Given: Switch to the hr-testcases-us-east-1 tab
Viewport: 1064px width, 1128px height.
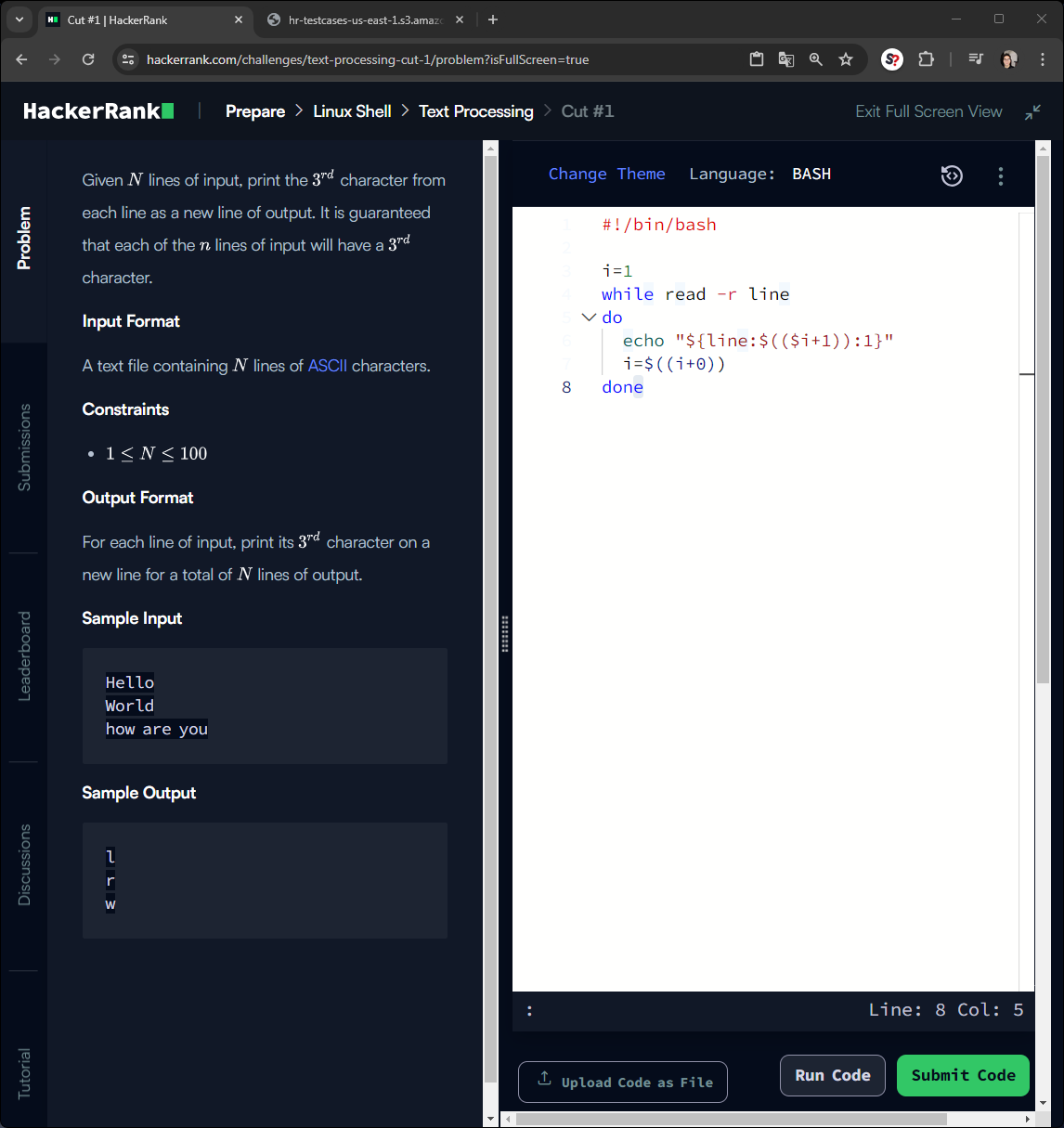Looking at the screenshot, I should tap(365, 19).
